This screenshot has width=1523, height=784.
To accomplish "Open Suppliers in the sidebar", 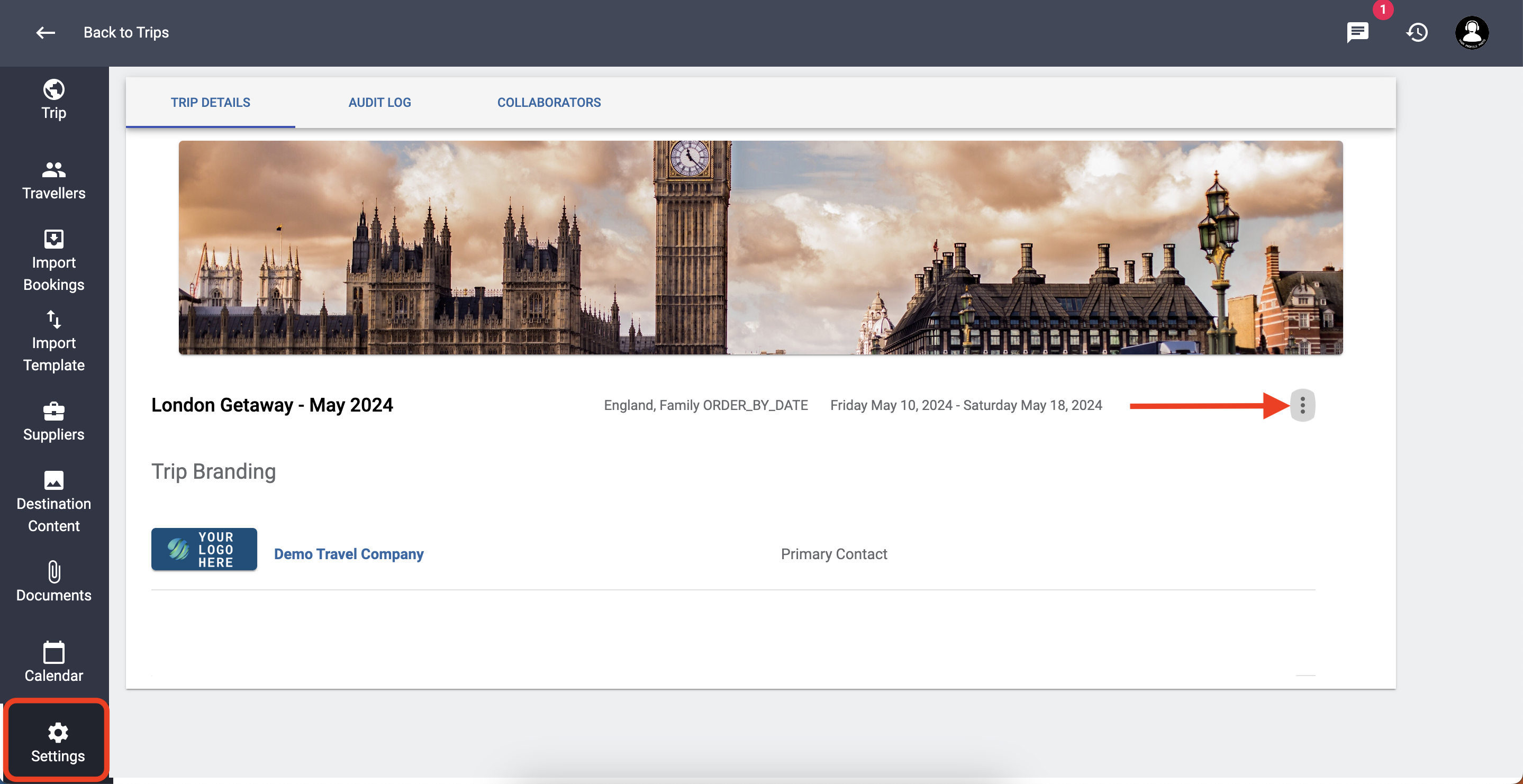I will point(54,422).
